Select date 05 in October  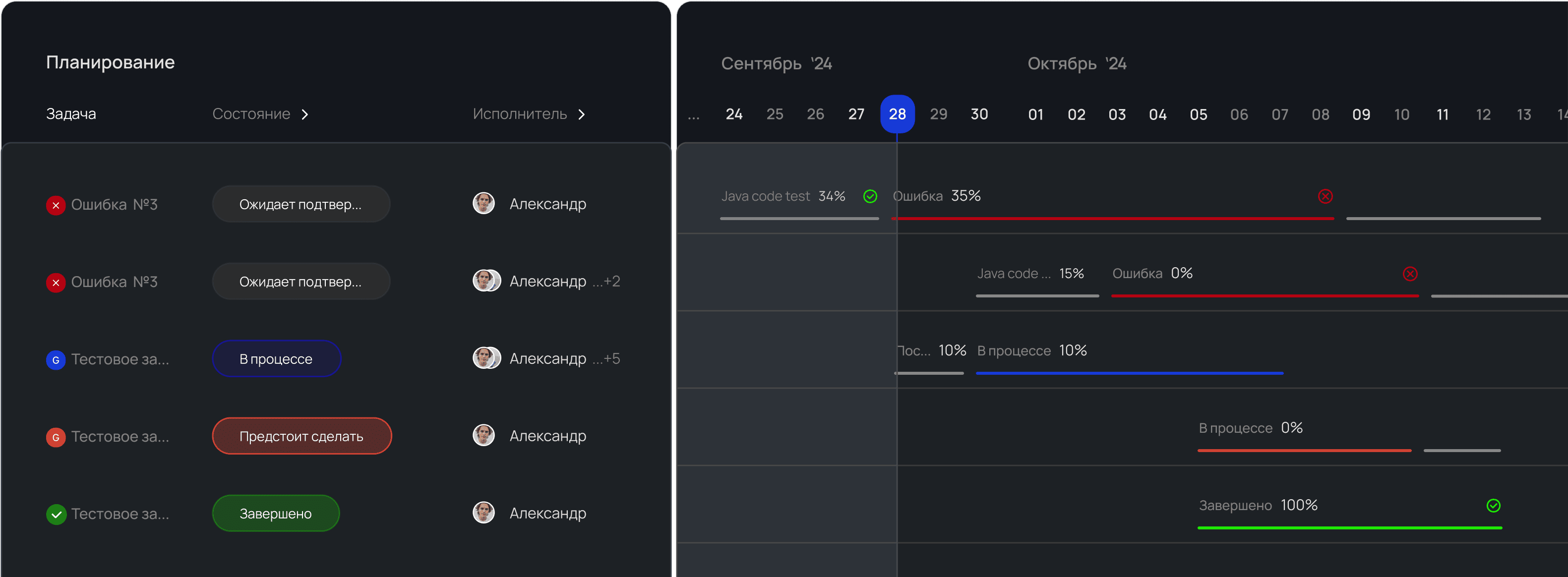pyautogui.click(x=1198, y=115)
